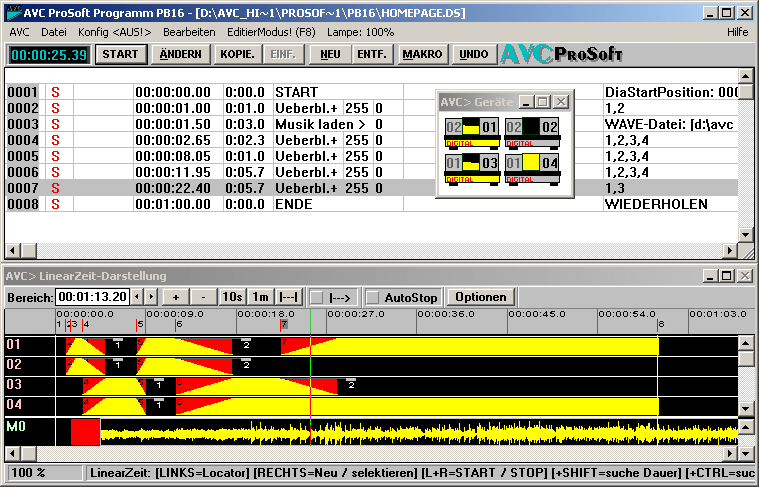Screen dimensions: 759x487
Task: Select cue row 0007 in the list
Action: pyautogui.click(x=371, y=188)
